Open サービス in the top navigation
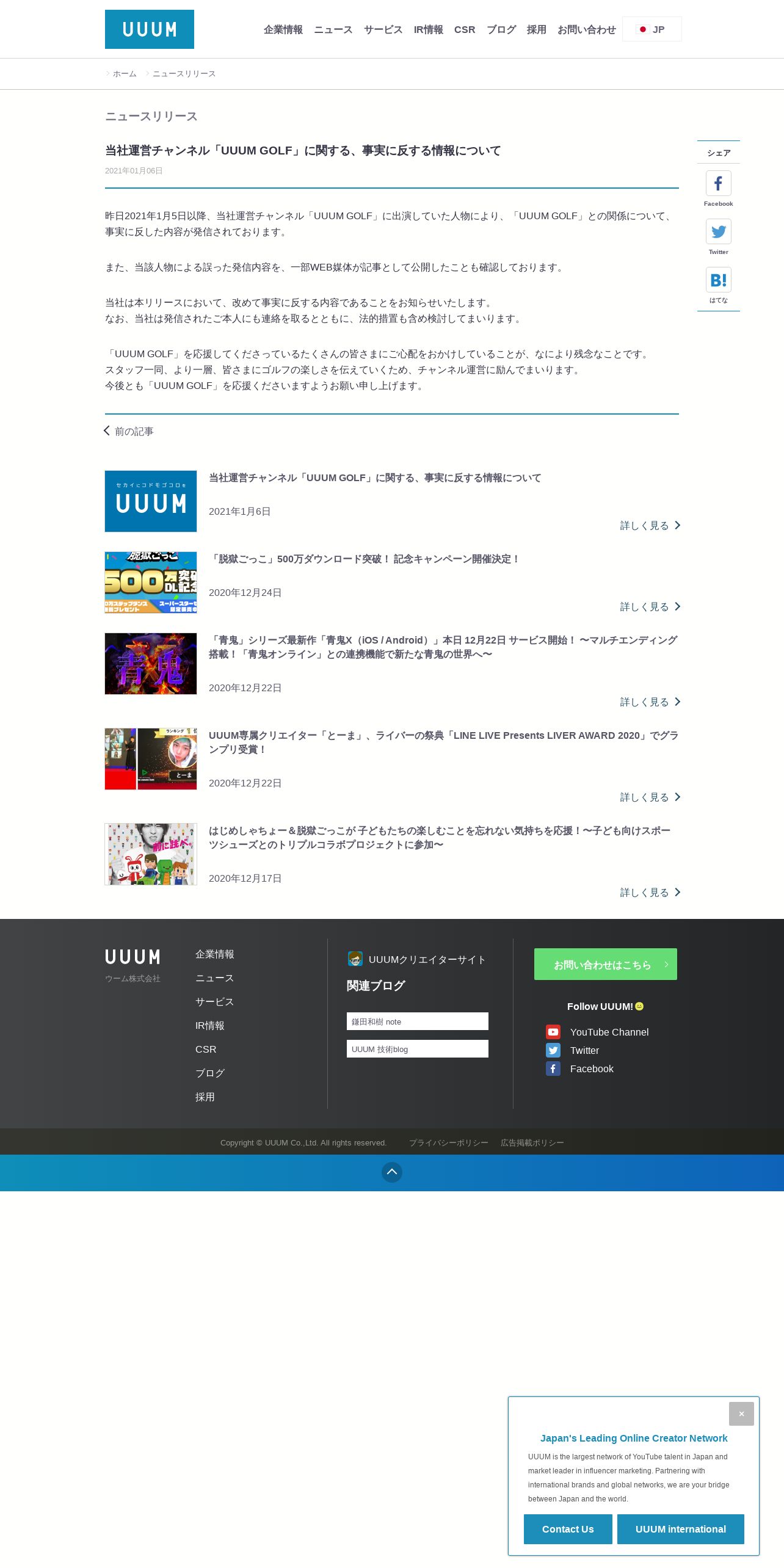Image resolution: width=784 pixels, height=1568 pixels. coord(383,29)
